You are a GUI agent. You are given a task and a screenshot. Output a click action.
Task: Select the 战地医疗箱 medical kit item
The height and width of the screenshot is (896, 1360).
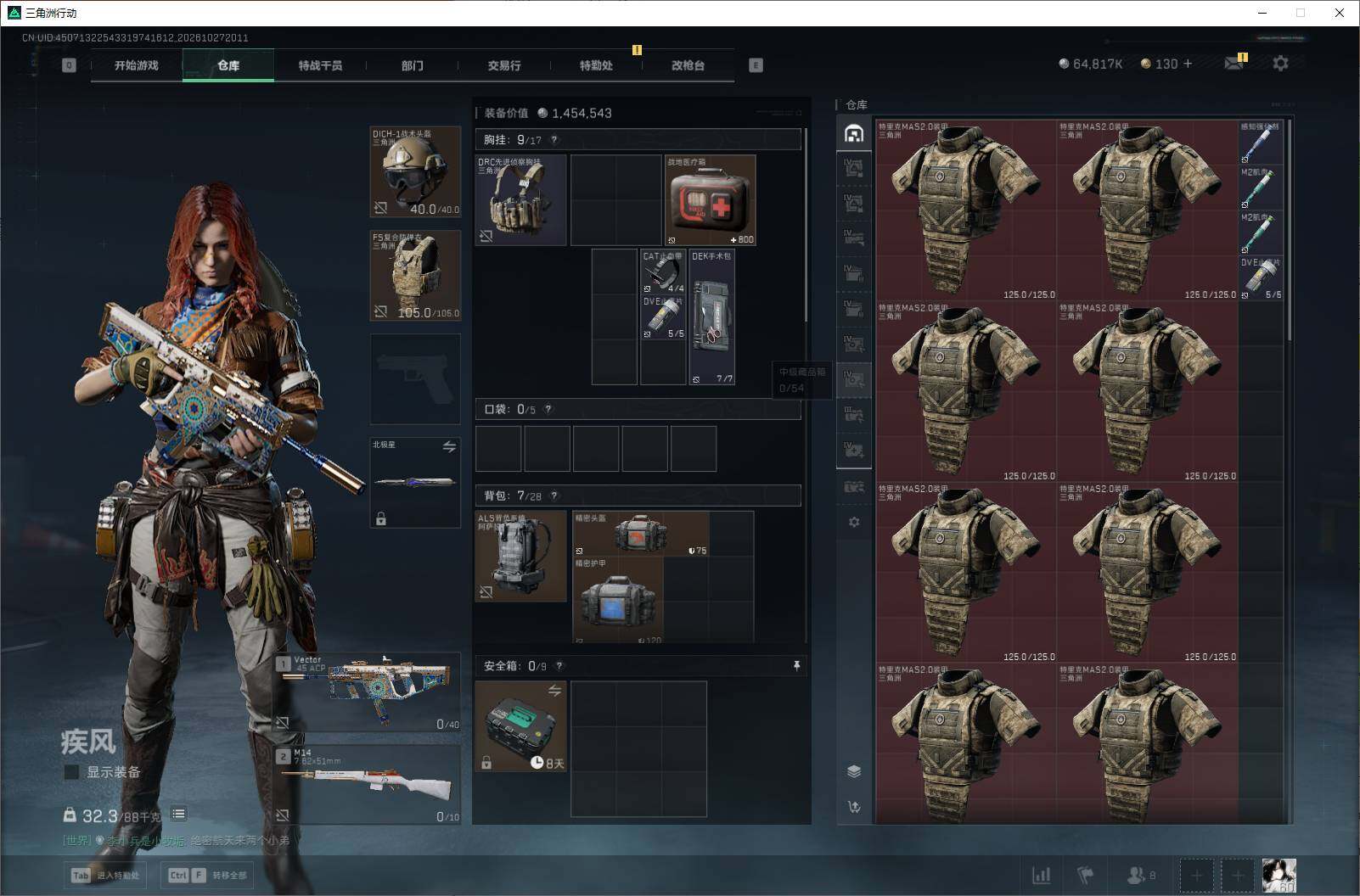tap(711, 200)
